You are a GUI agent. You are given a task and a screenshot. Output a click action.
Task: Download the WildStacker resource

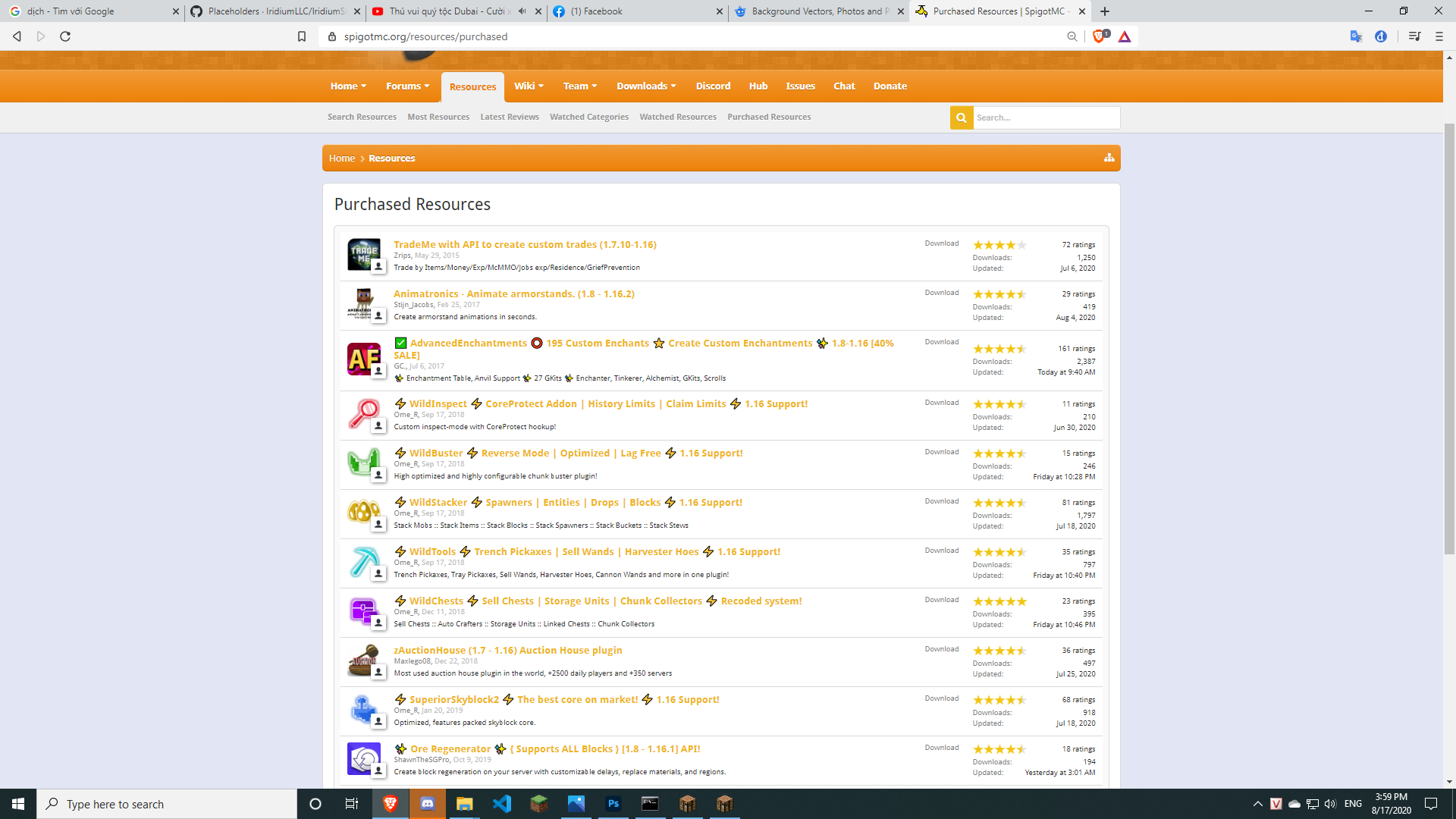(x=941, y=501)
